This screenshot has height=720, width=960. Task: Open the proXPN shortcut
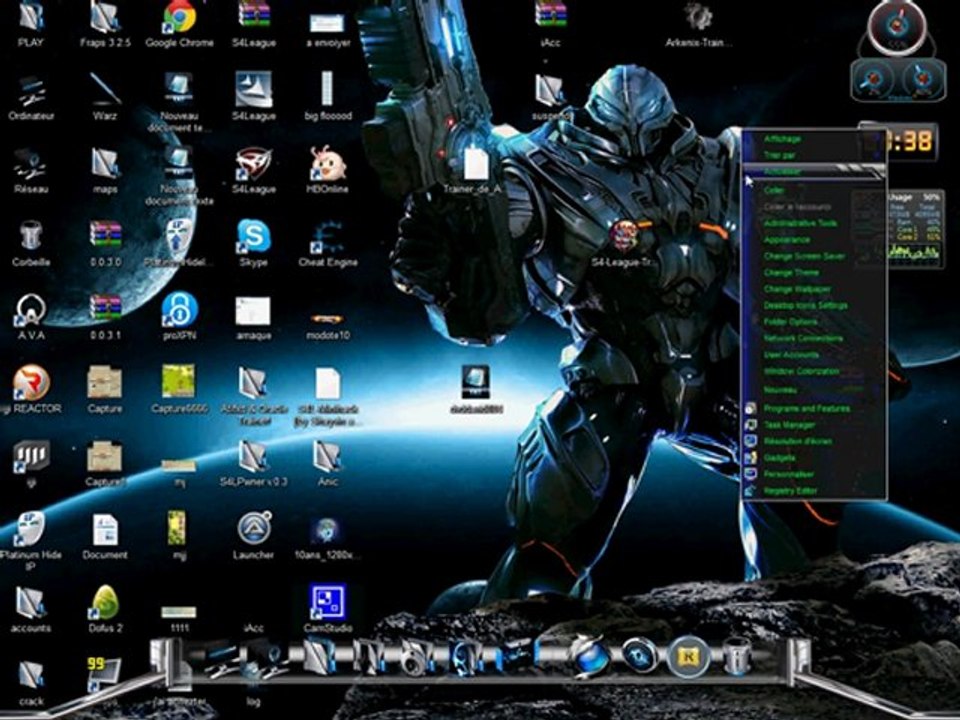[179, 316]
